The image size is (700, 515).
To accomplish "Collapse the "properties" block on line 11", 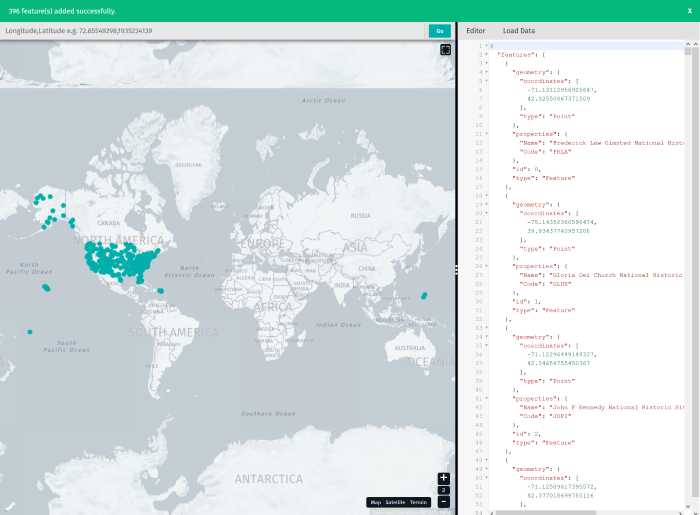I will click(x=487, y=134).
